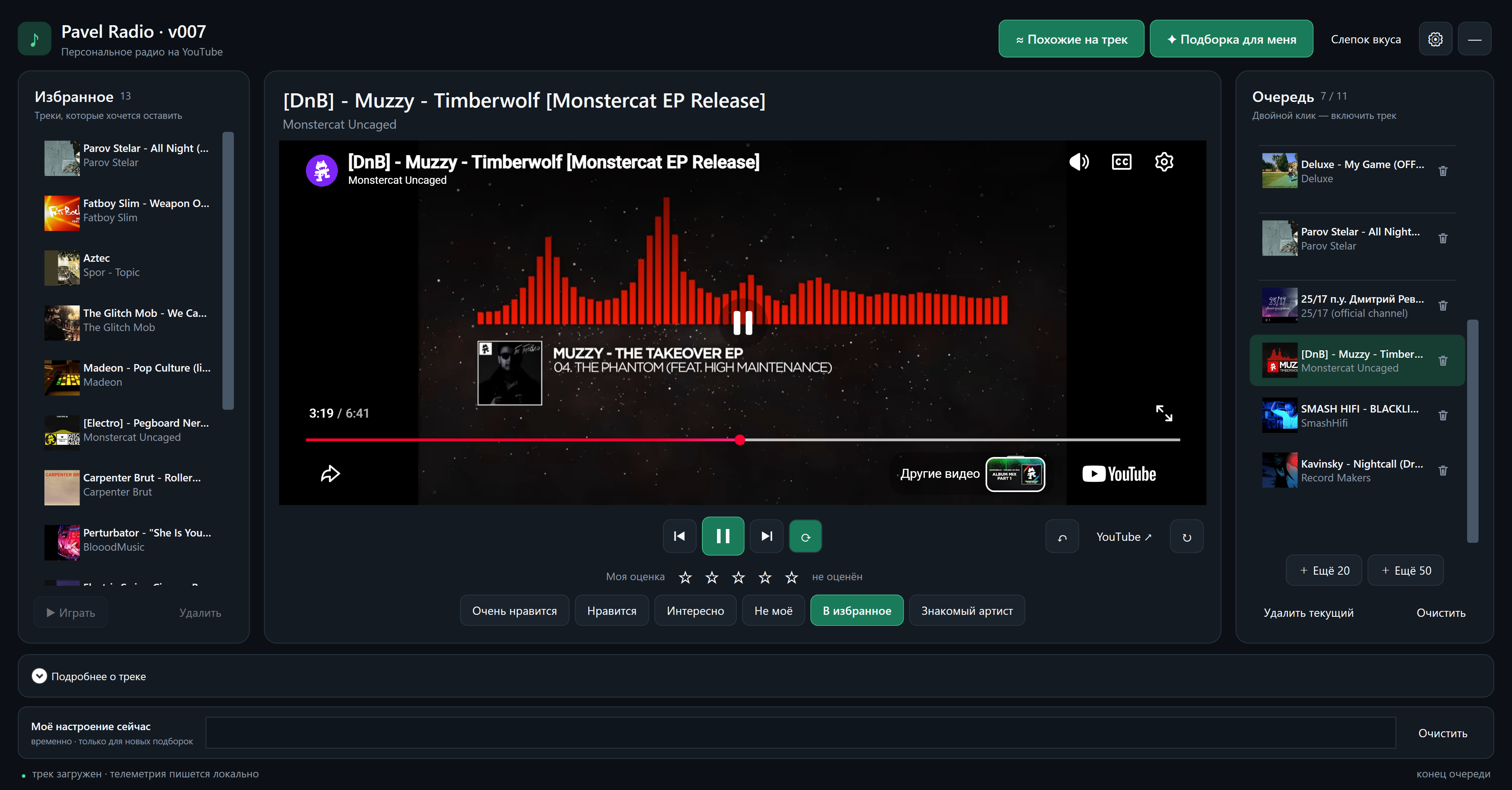This screenshot has height=790, width=1512.
Task: Mark the track as 'Очень нравится'
Action: 514,611
